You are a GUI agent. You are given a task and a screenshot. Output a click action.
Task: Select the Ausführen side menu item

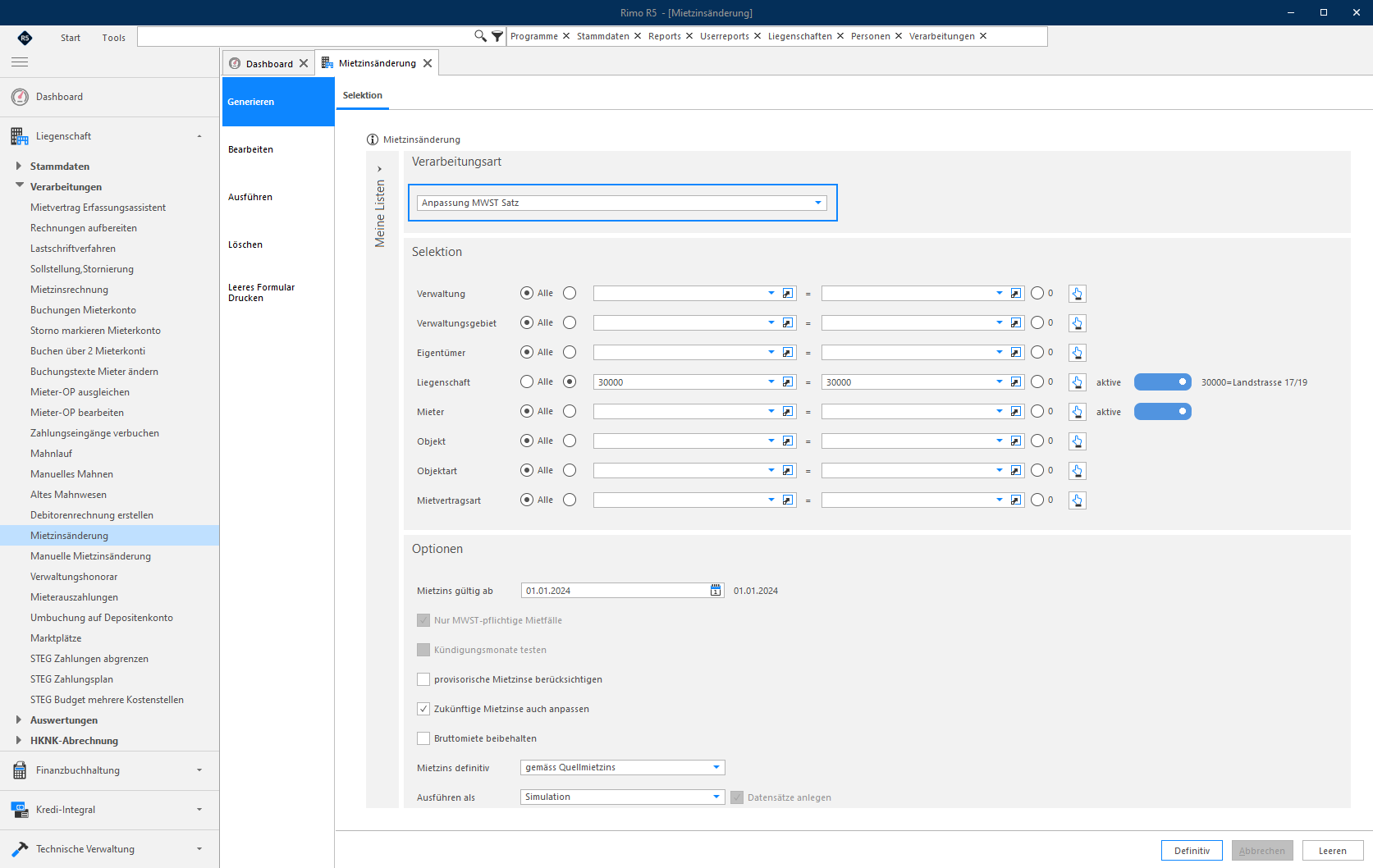278,197
